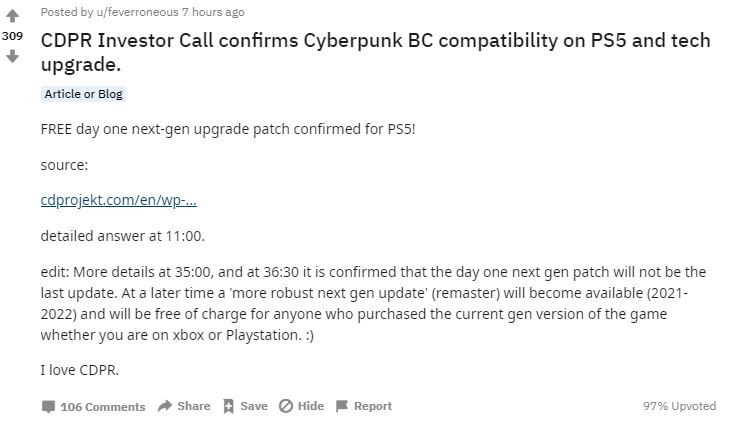
Task: Open the cdprojekt.com source link
Action: click(x=118, y=199)
